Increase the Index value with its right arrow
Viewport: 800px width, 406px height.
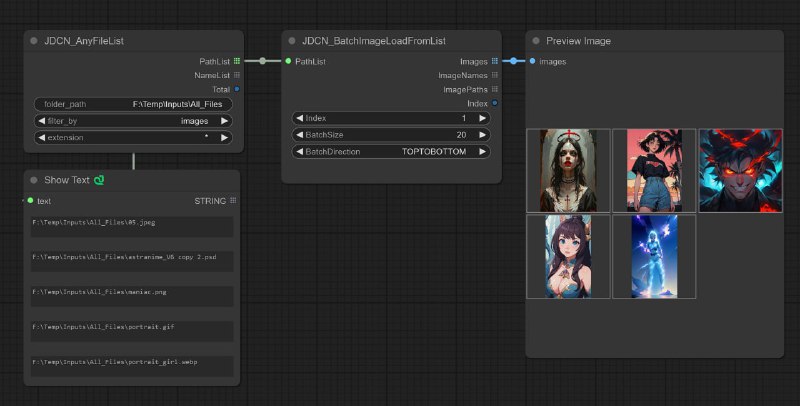[482, 118]
